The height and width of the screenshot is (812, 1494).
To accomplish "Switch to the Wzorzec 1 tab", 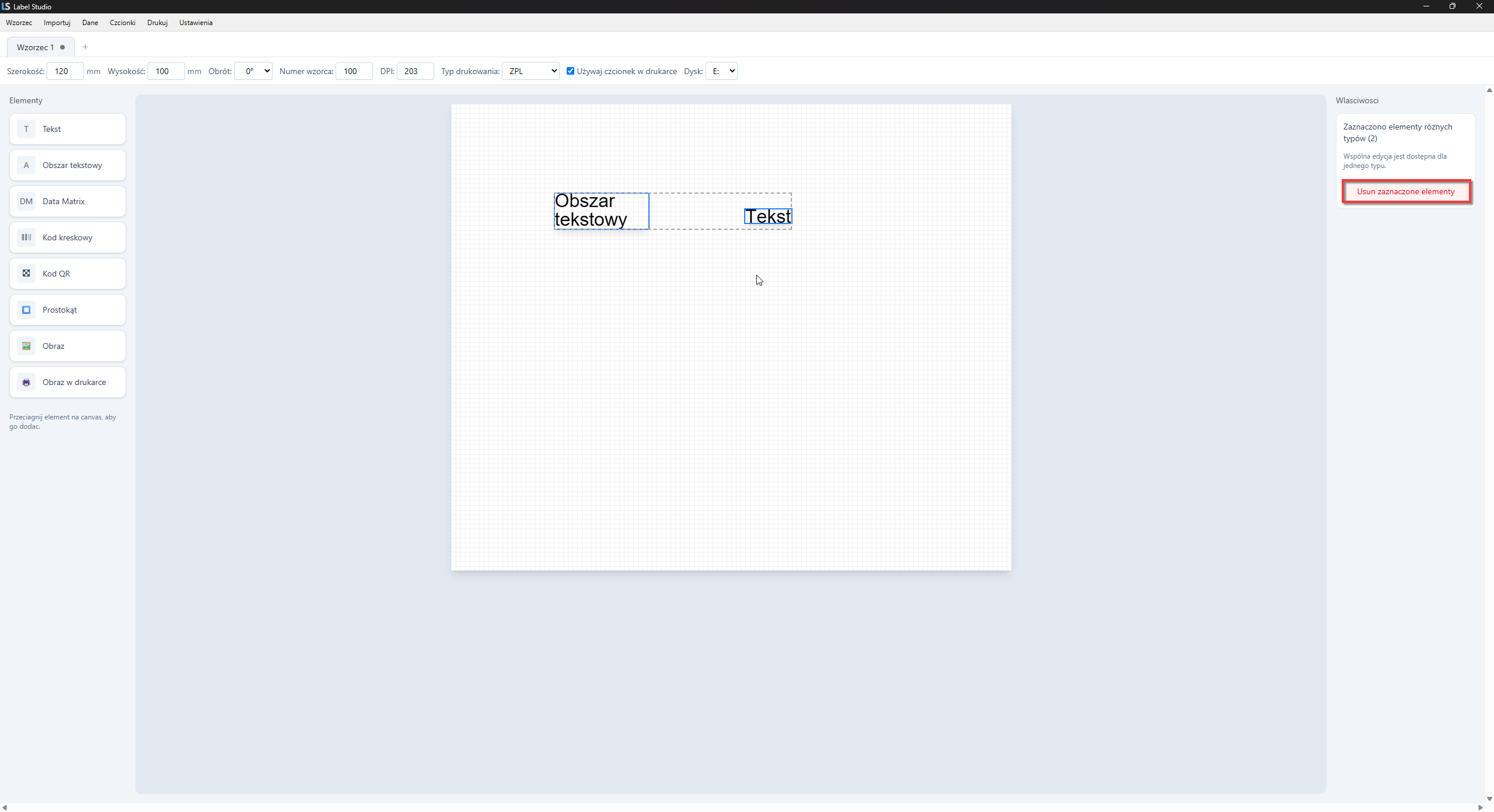I will pos(40,47).
